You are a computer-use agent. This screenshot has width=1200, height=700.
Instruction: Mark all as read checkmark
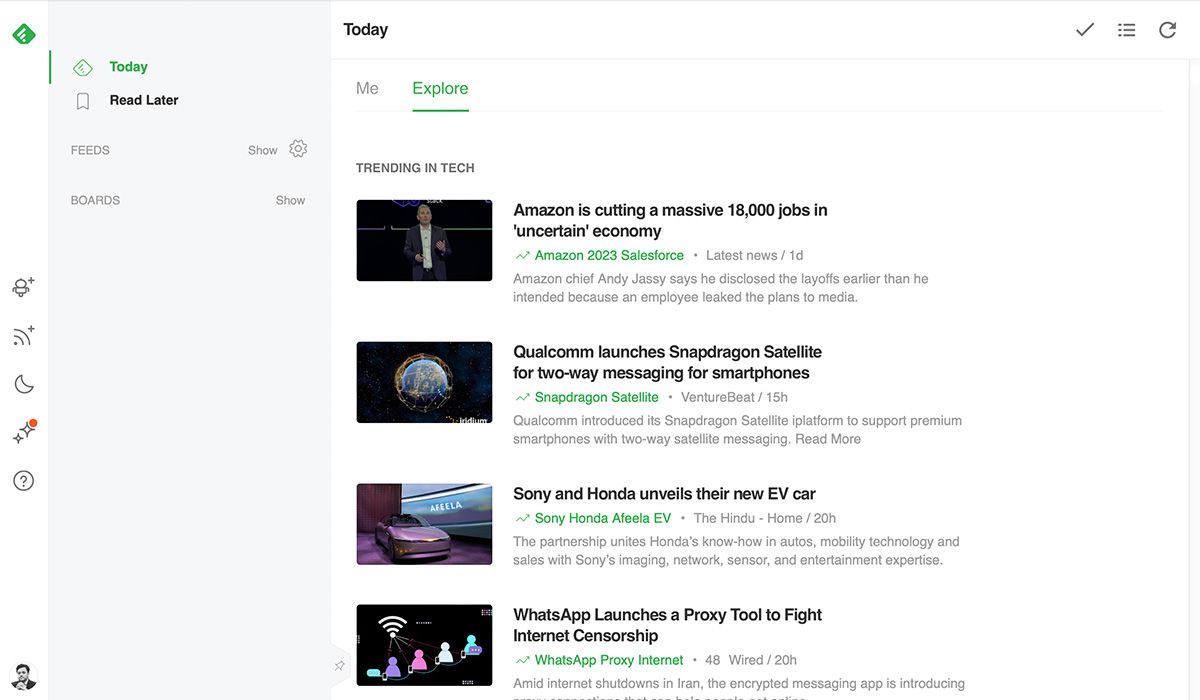pyautogui.click(x=1085, y=30)
